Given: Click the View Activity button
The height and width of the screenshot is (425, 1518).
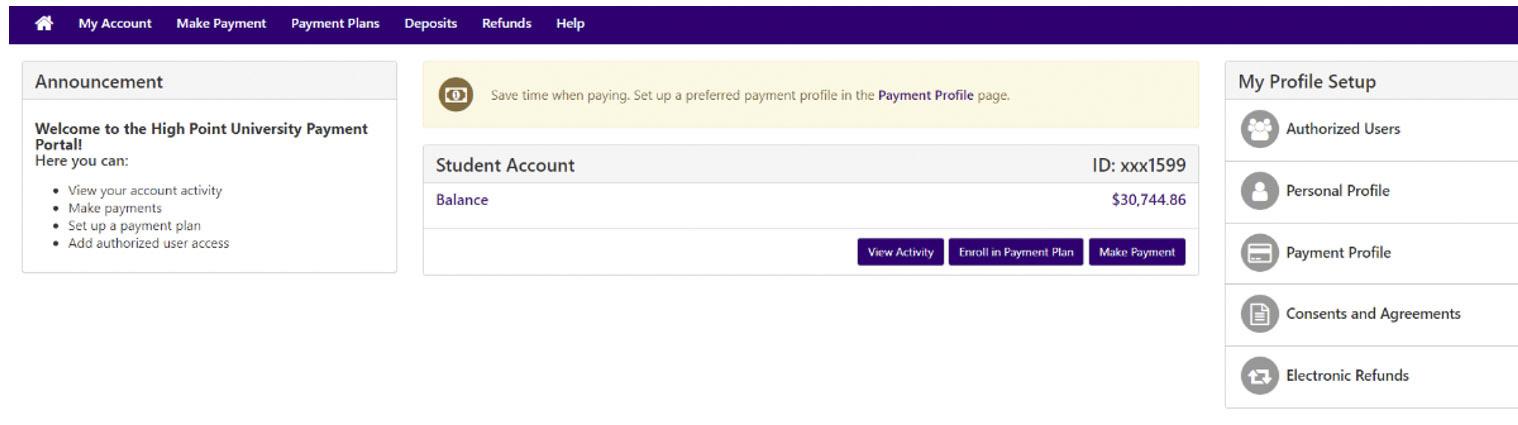Looking at the screenshot, I should 900,253.
